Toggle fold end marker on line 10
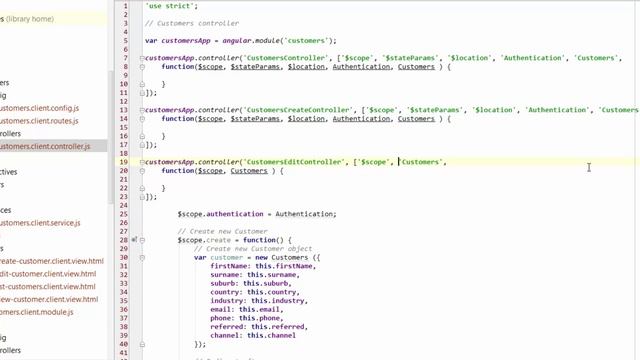The image size is (640, 360). pos(142,84)
